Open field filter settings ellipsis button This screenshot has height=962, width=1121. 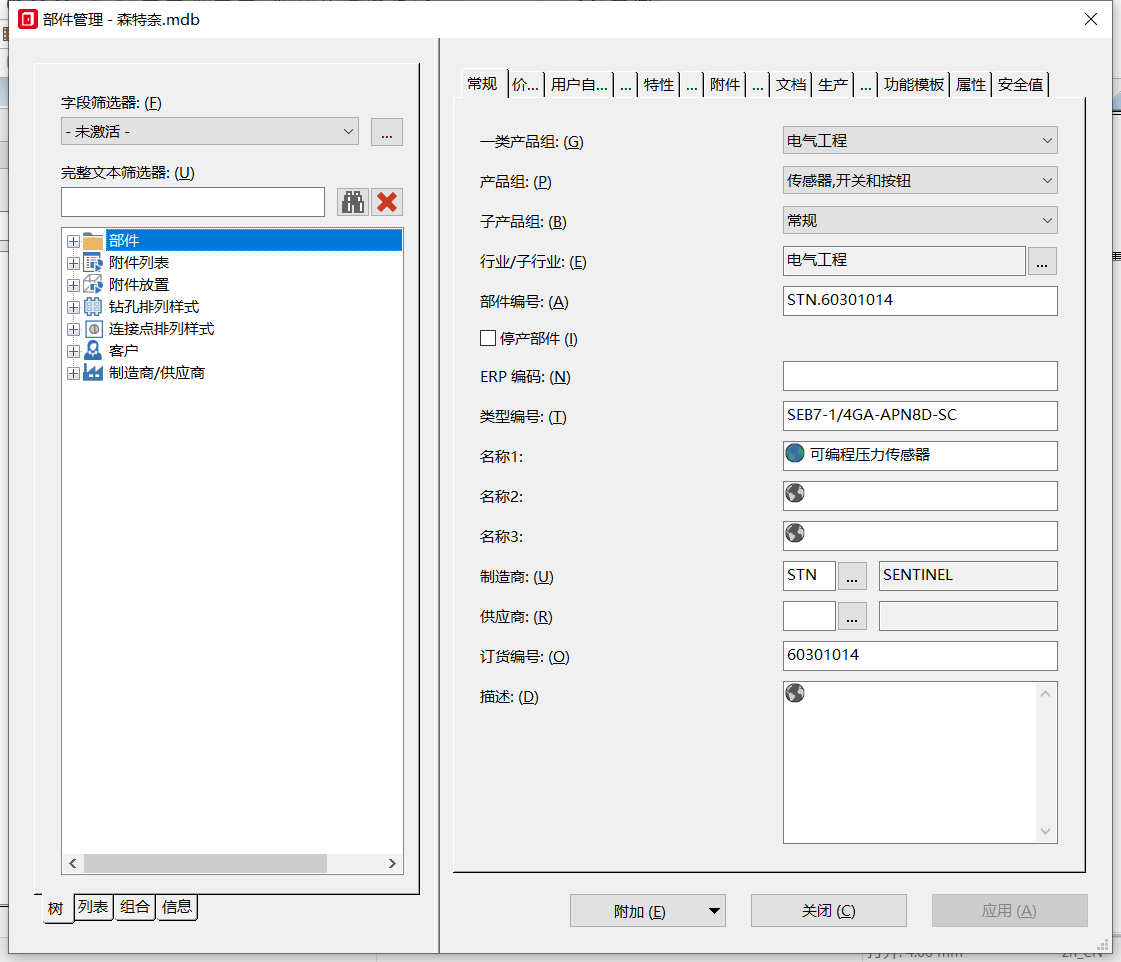coord(387,132)
